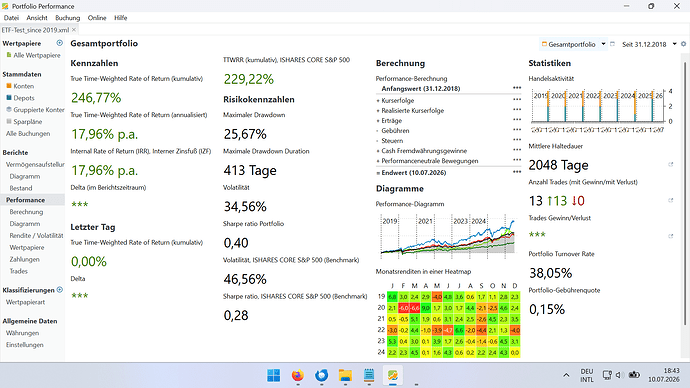This screenshot has width=690, height=388.
Task: Open Alle Buchungen in sidebar
Action: click(x=28, y=133)
